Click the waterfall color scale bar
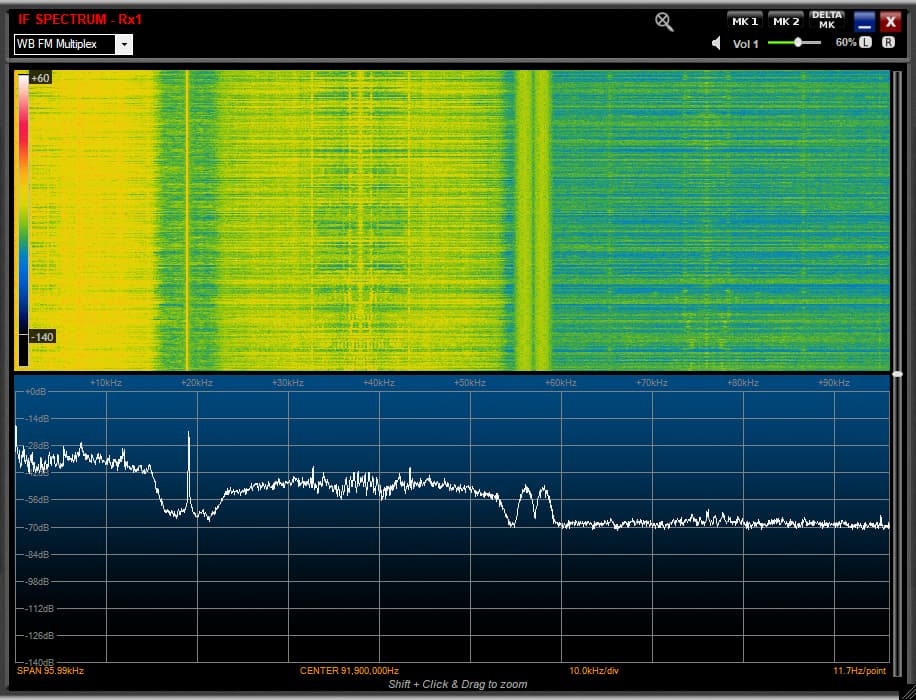 (x=22, y=220)
